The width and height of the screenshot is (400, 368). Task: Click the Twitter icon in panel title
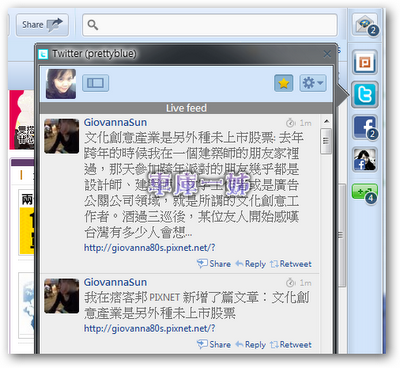pos(43,54)
